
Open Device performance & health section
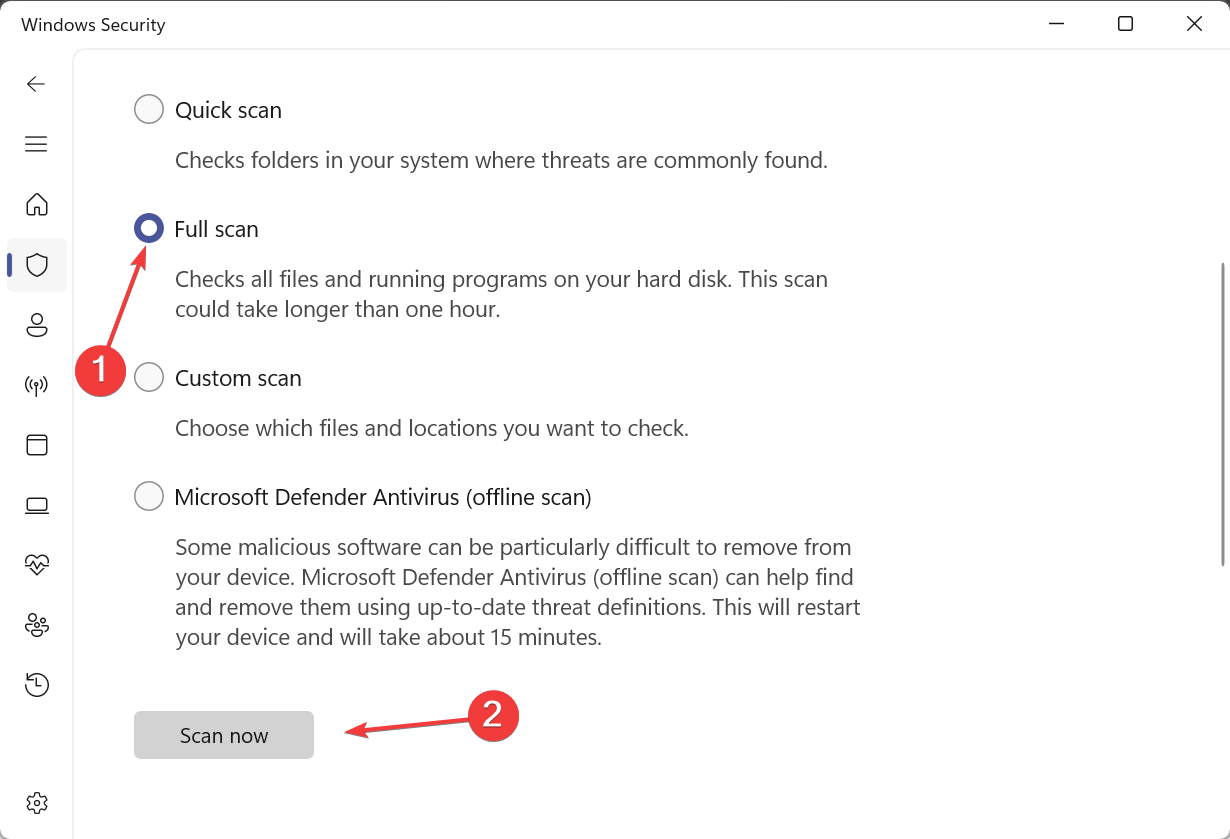tap(36, 564)
